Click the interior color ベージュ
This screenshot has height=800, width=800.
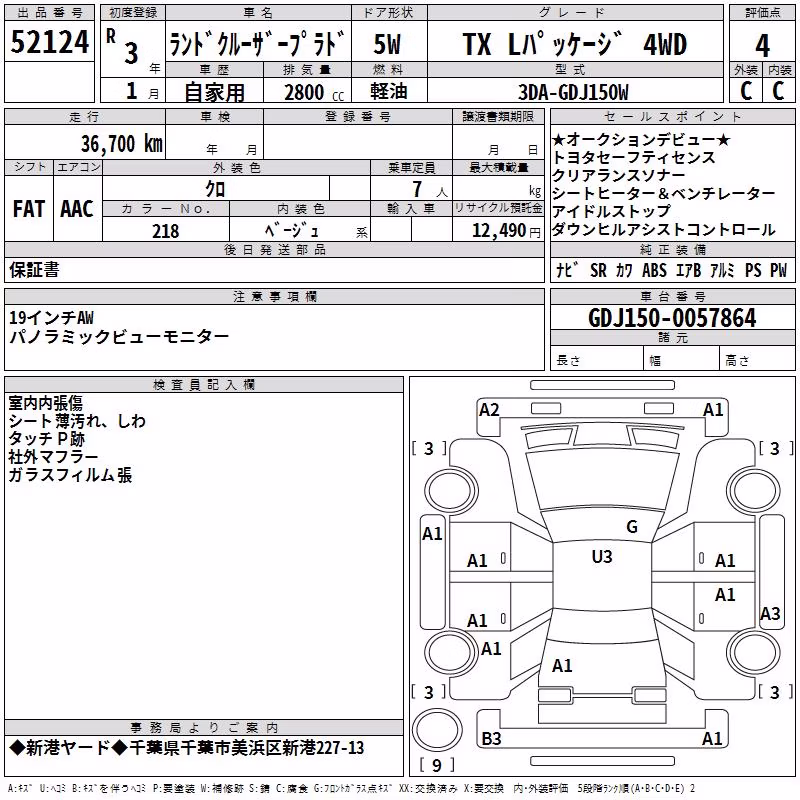pos(292,231)
